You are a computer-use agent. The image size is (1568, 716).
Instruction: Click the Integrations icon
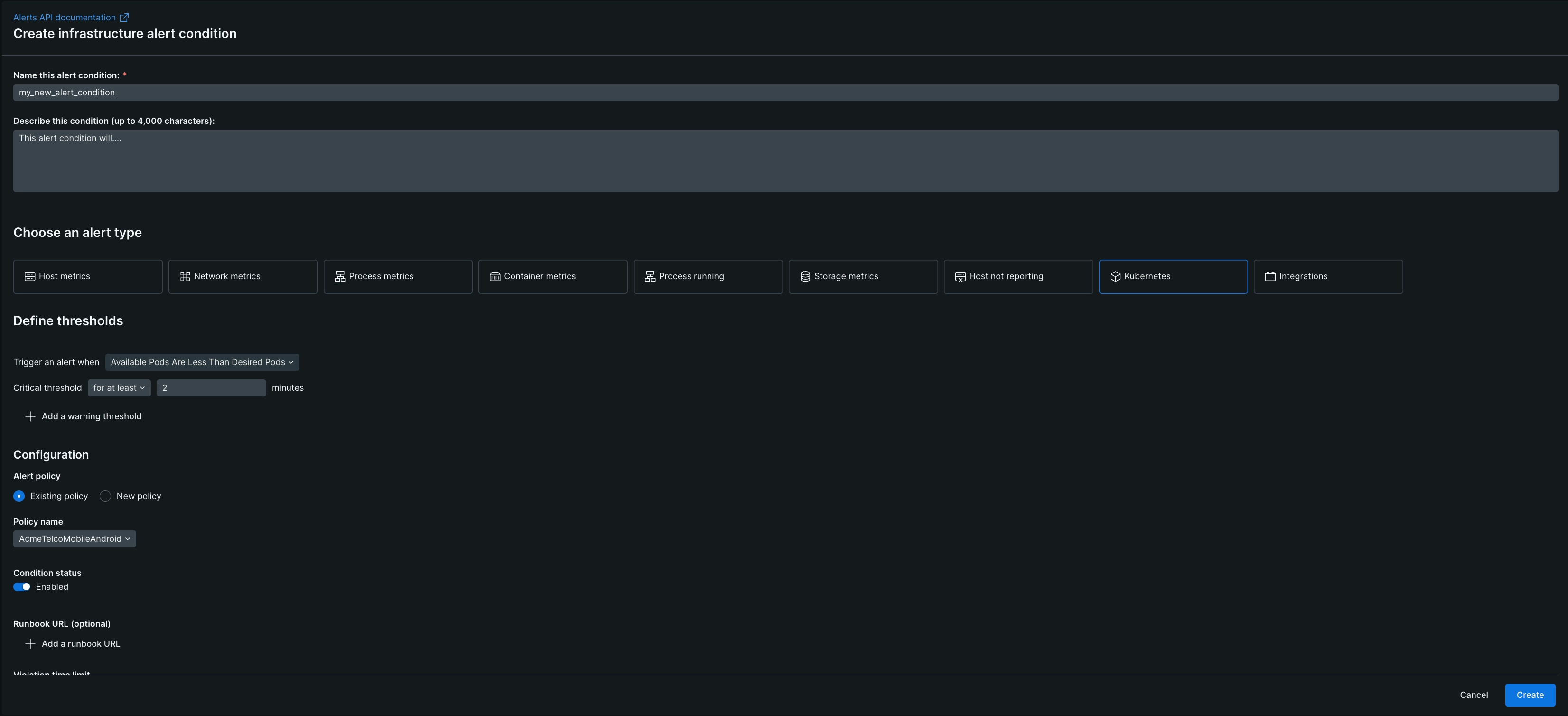coord(1270,276)
